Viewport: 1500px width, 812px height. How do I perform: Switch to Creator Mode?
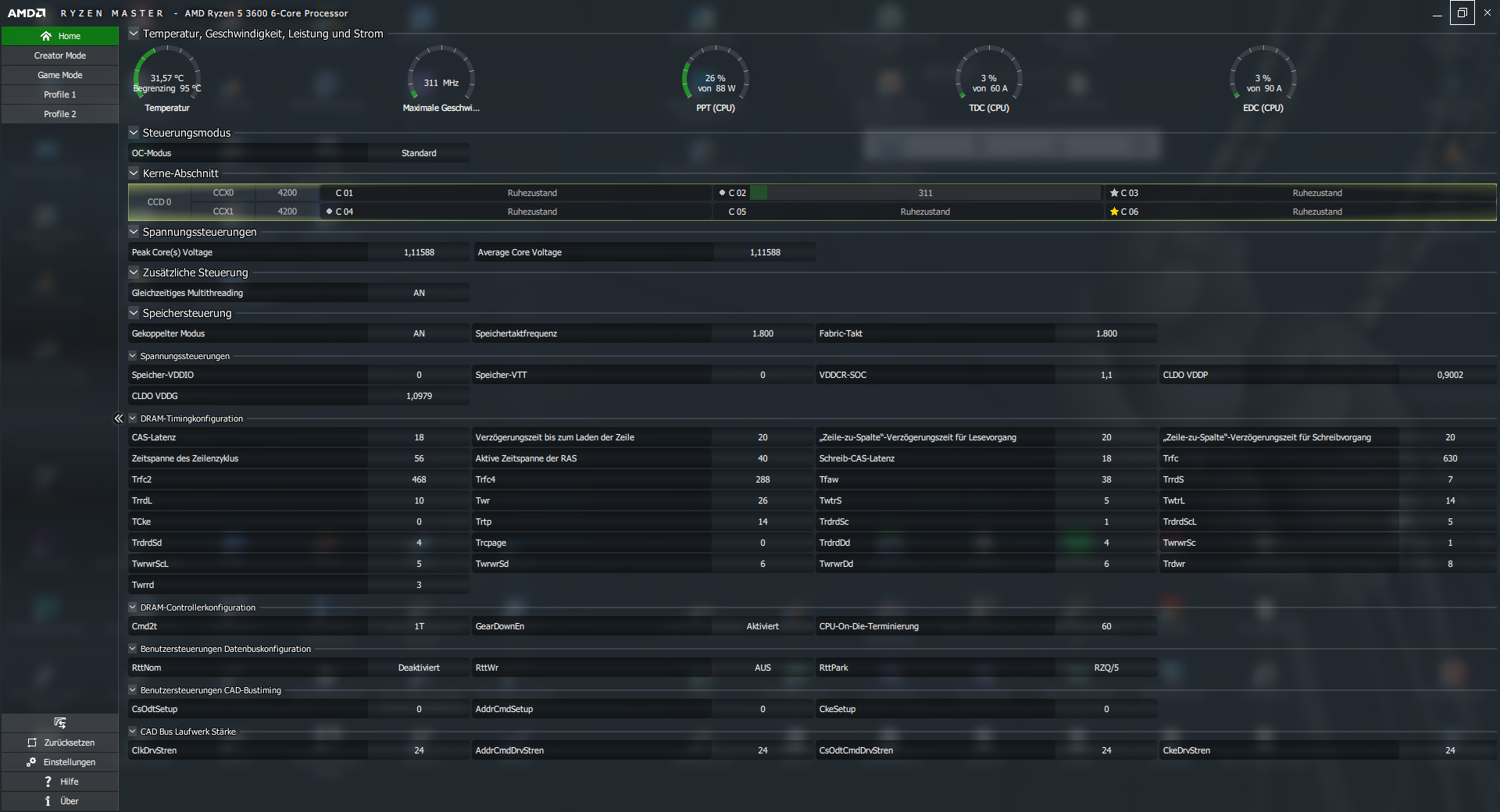pyautogui.click(x=60, y=55)
